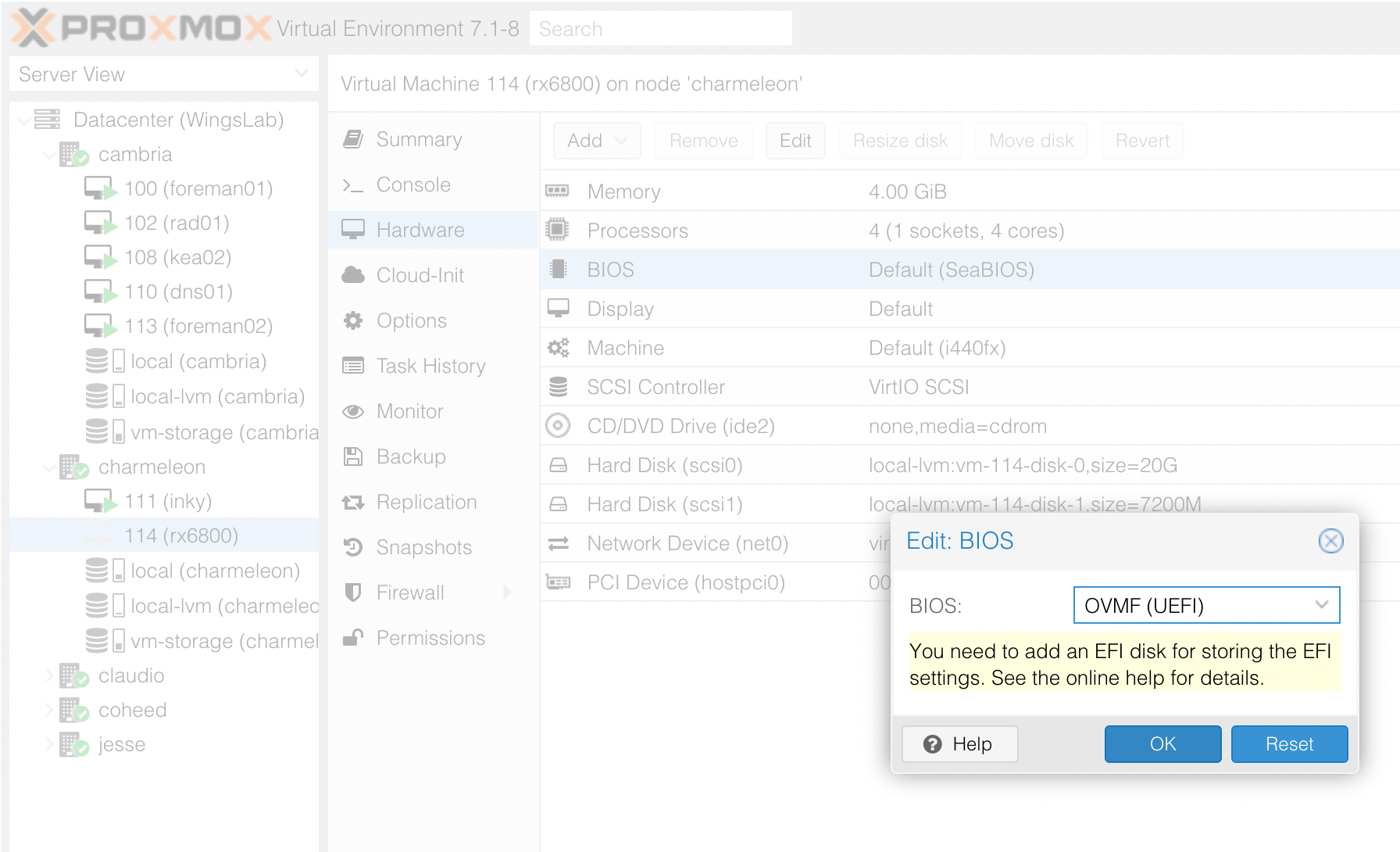This screenshot has height=852, width=1400.
Task: Open the Add hardware dropdown
Action: (597, 141)
